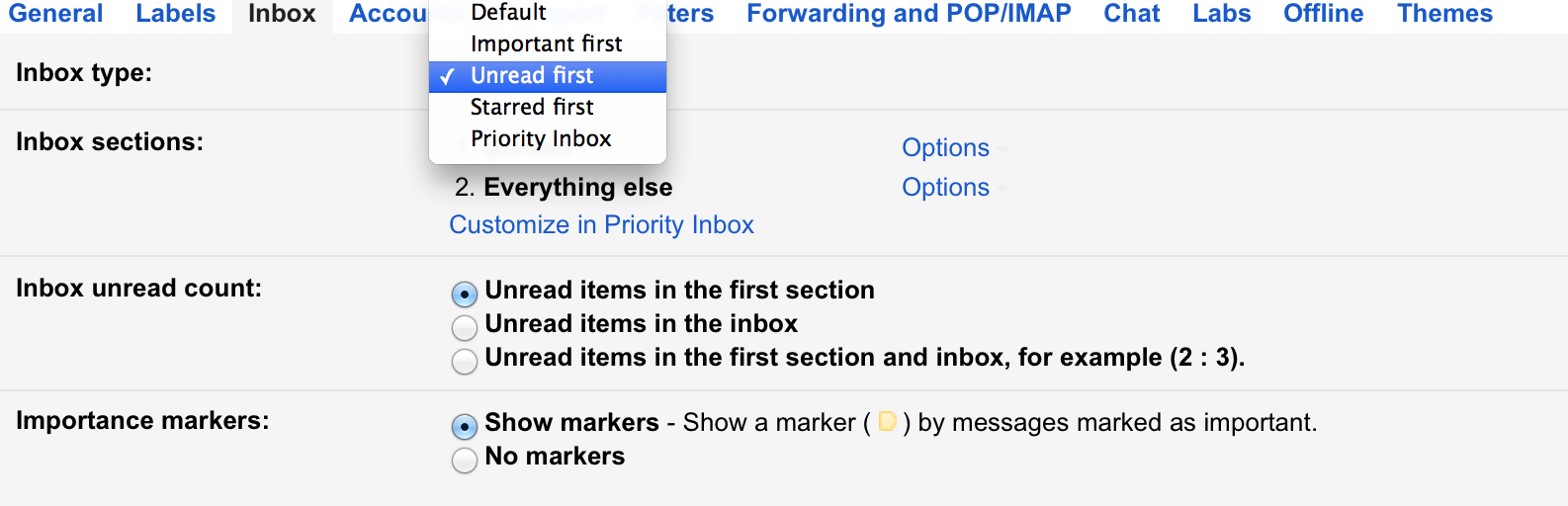
Task: Select first section and inbox count option
Action: point(464,361)
